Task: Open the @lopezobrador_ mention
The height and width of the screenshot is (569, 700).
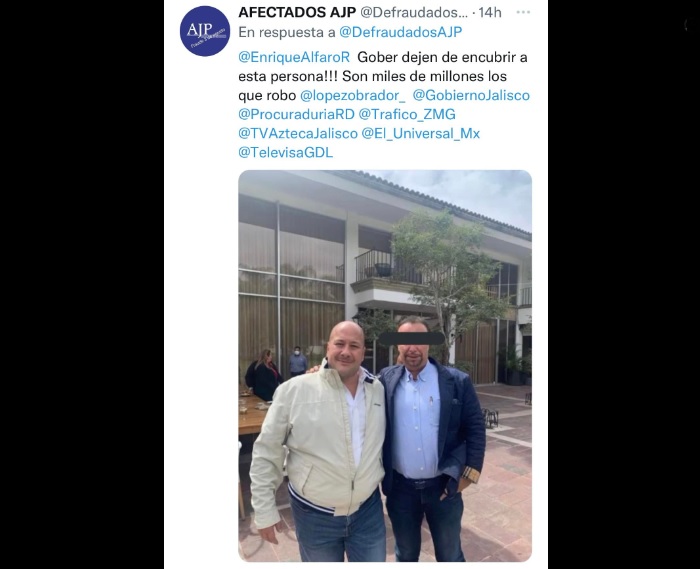Action: tap(353, 96)
